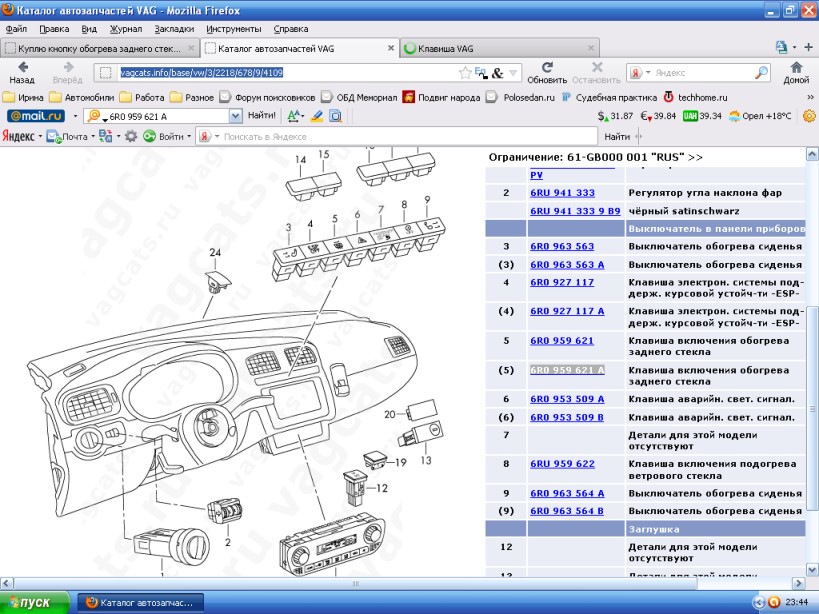Open part link 6RU 941 333
Viewport: 819px width, 614px height.
(x=562, y=193)
